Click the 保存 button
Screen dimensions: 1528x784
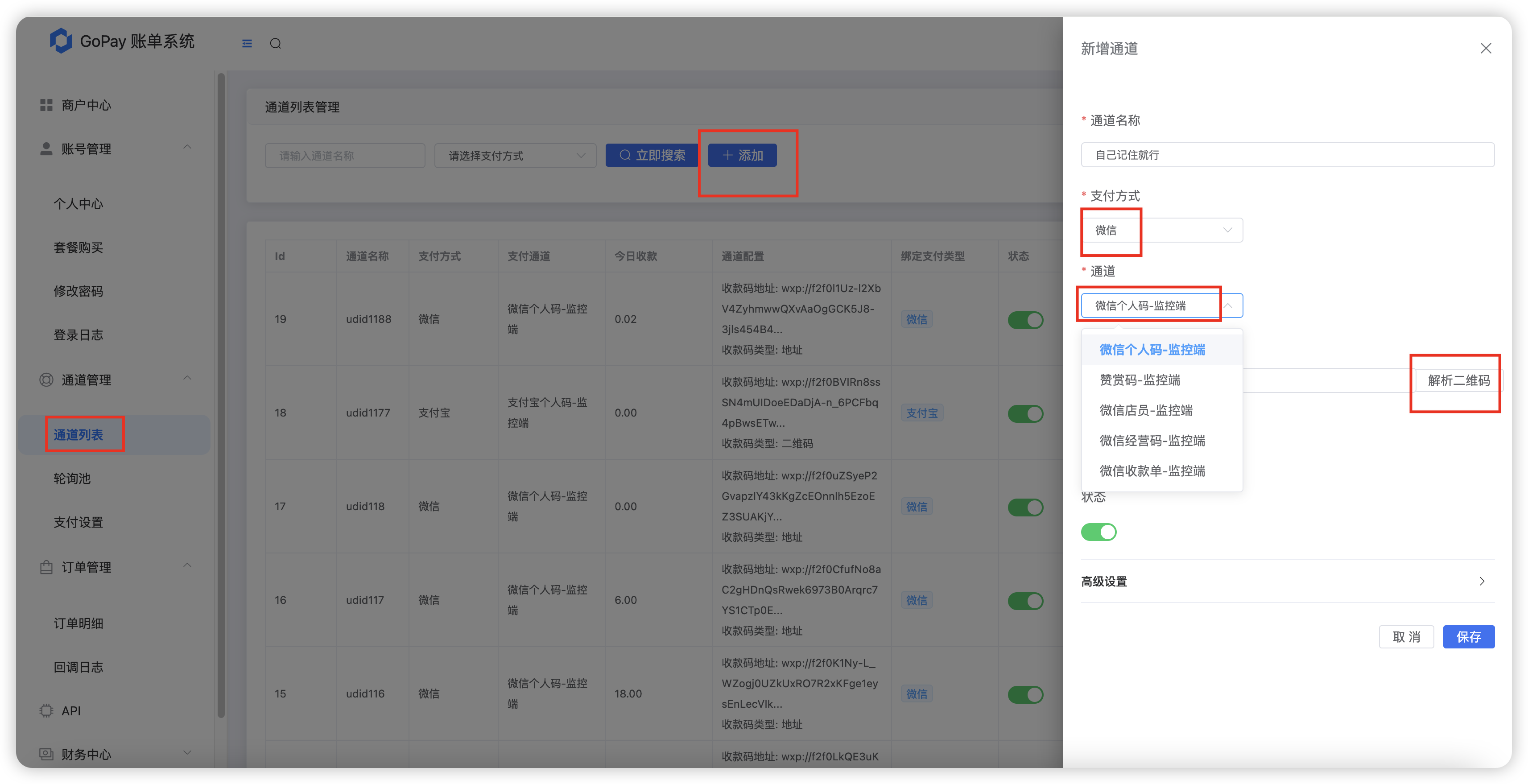tap(1469, 637)
